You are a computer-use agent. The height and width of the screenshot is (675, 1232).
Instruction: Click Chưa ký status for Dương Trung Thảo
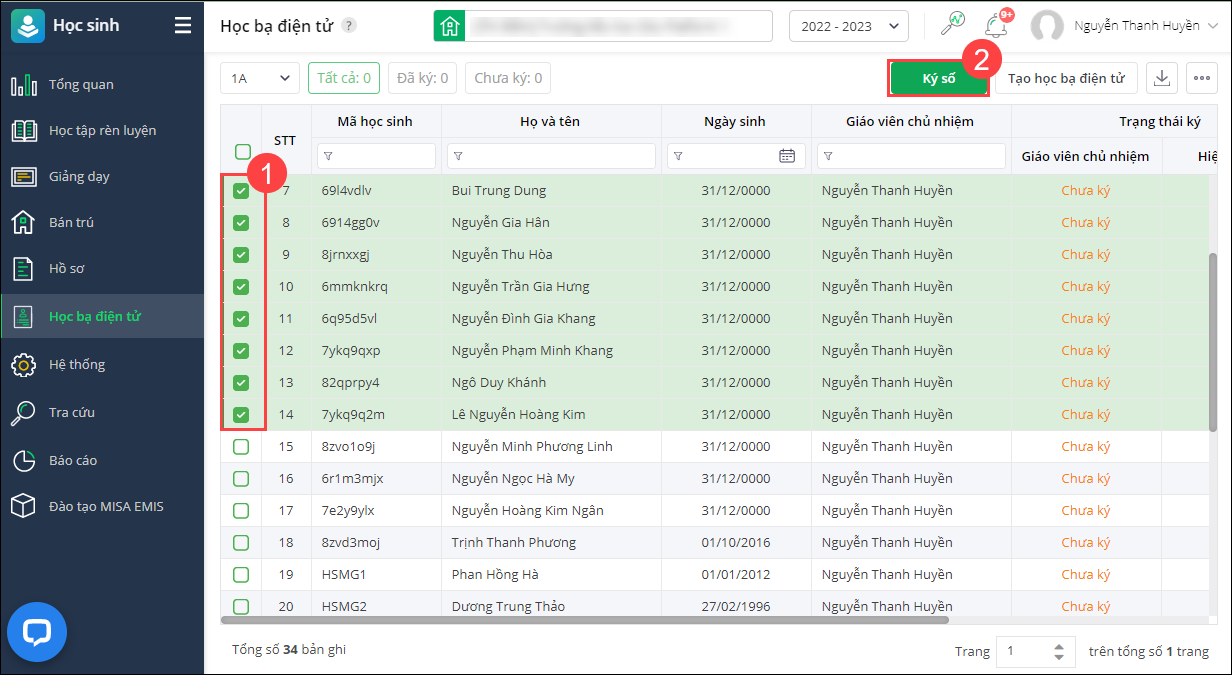[x=1086, y=607]
